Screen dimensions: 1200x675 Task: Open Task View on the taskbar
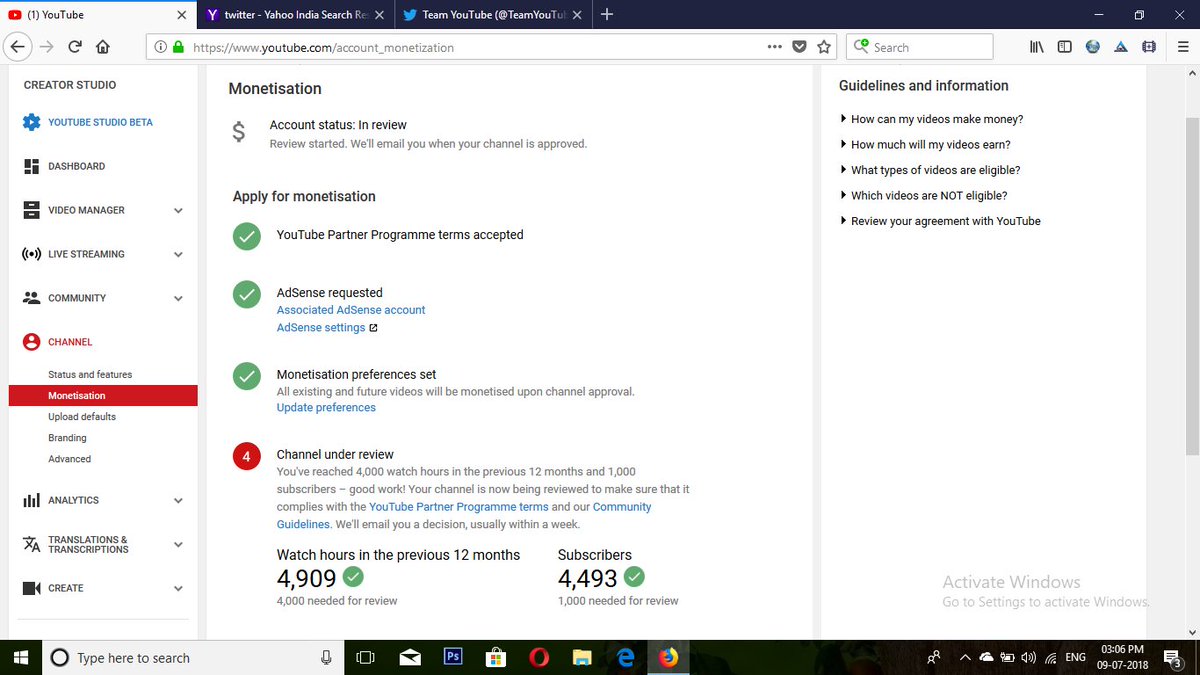(x=366, y=657)
